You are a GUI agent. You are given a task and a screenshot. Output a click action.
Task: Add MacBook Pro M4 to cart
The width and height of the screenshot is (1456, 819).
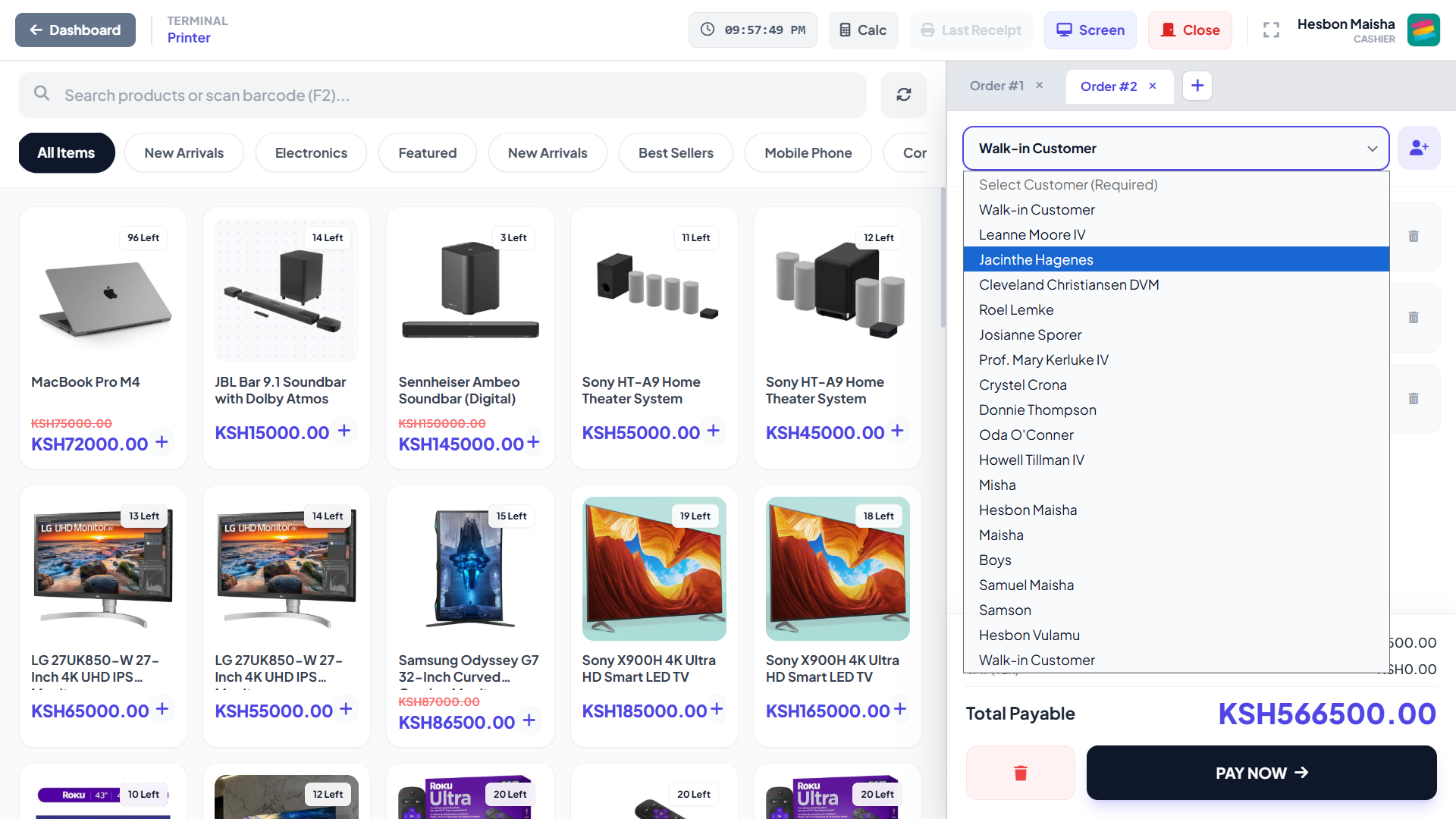point(162,442)
